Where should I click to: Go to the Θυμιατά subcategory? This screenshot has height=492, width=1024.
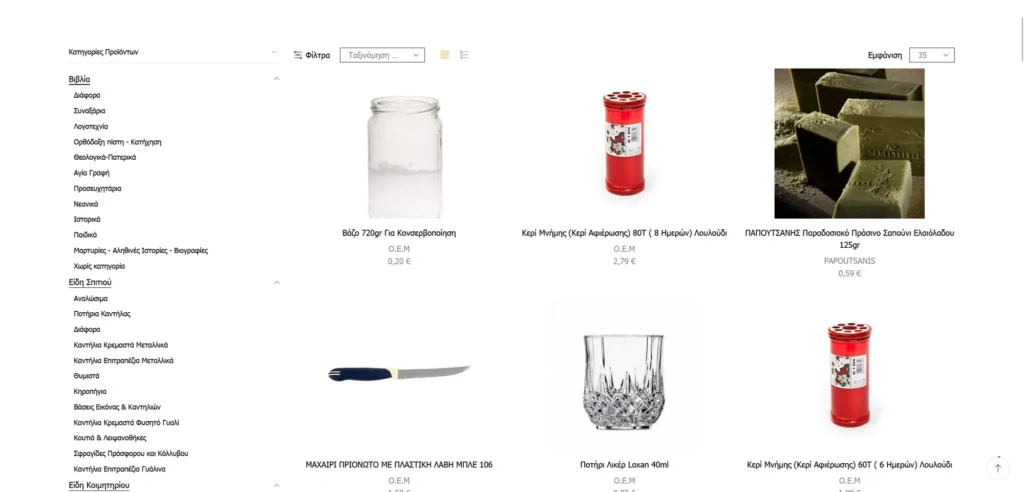click(x=86, y=376)
